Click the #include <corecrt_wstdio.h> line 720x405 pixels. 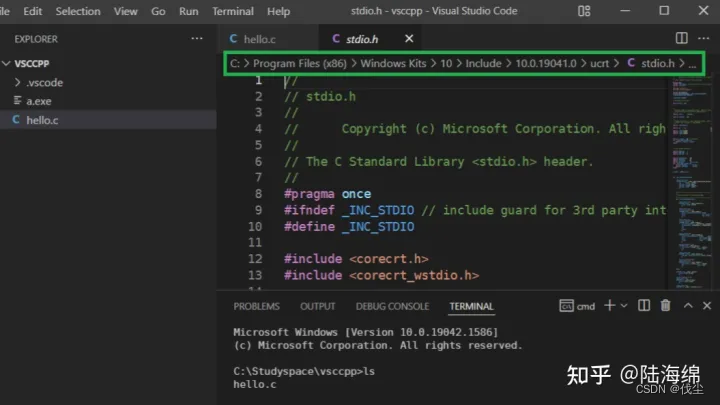(x=382, y=275)
